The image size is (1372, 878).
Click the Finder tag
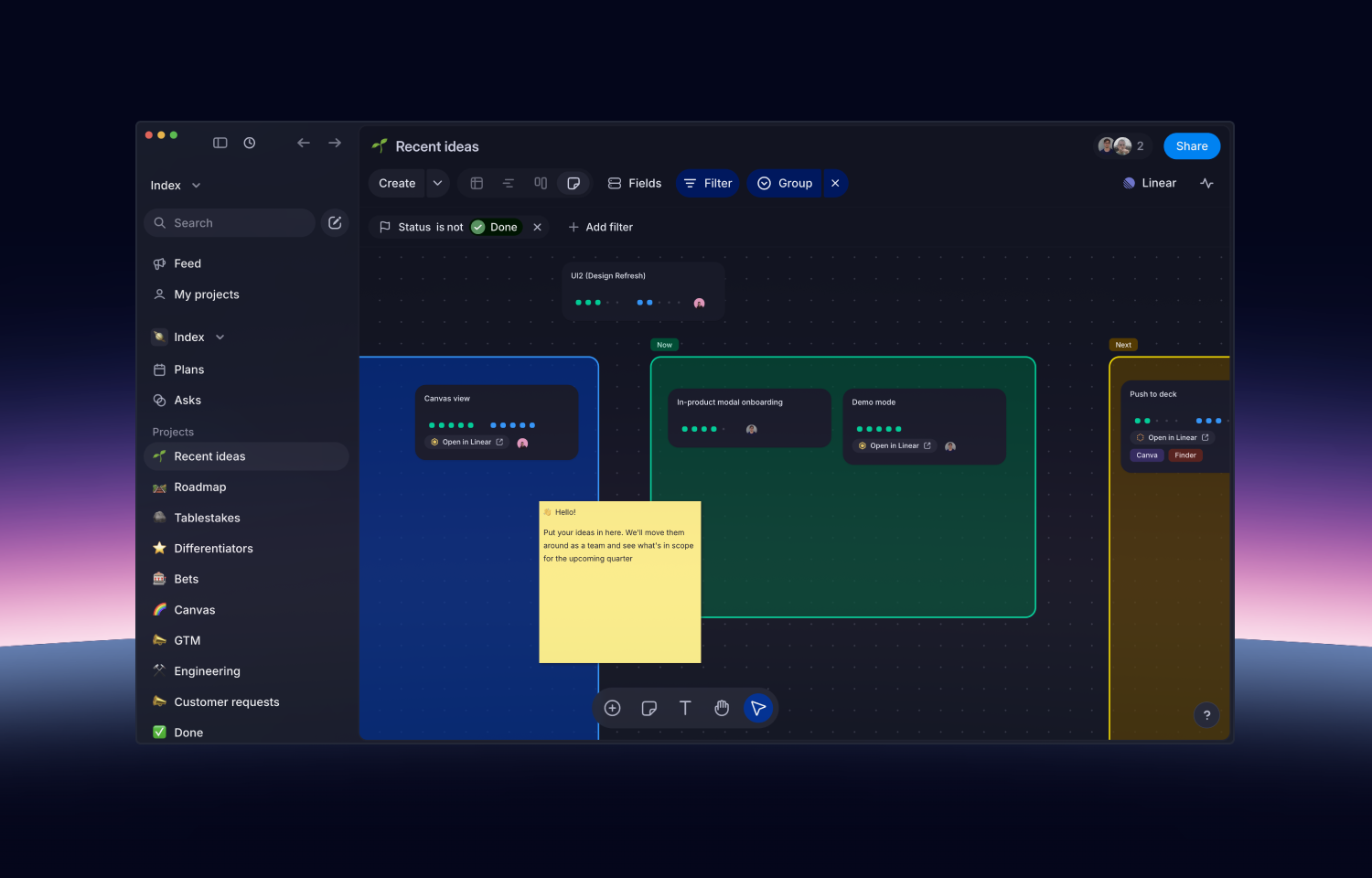(x=1185, y=455)
